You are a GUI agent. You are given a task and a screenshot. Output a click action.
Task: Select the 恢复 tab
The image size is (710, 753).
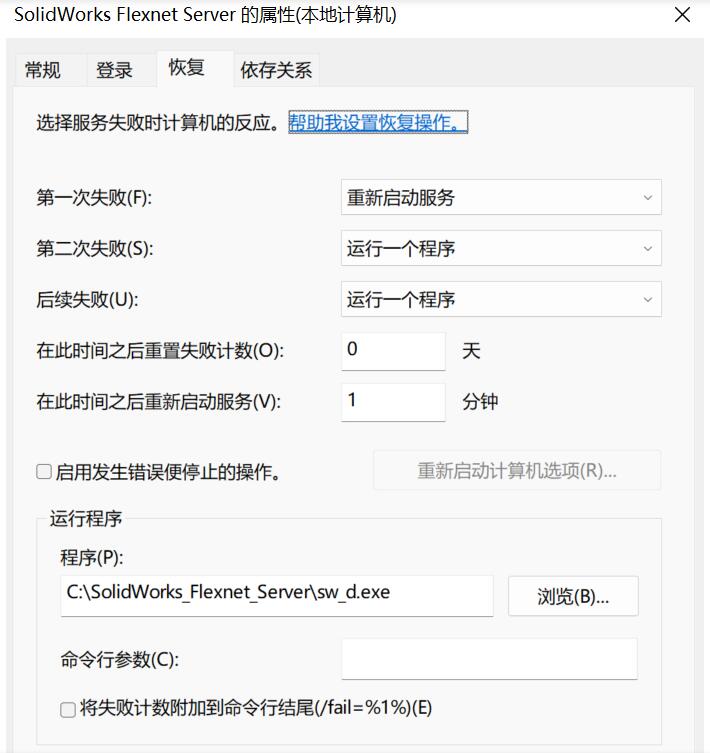click(187, 67)
